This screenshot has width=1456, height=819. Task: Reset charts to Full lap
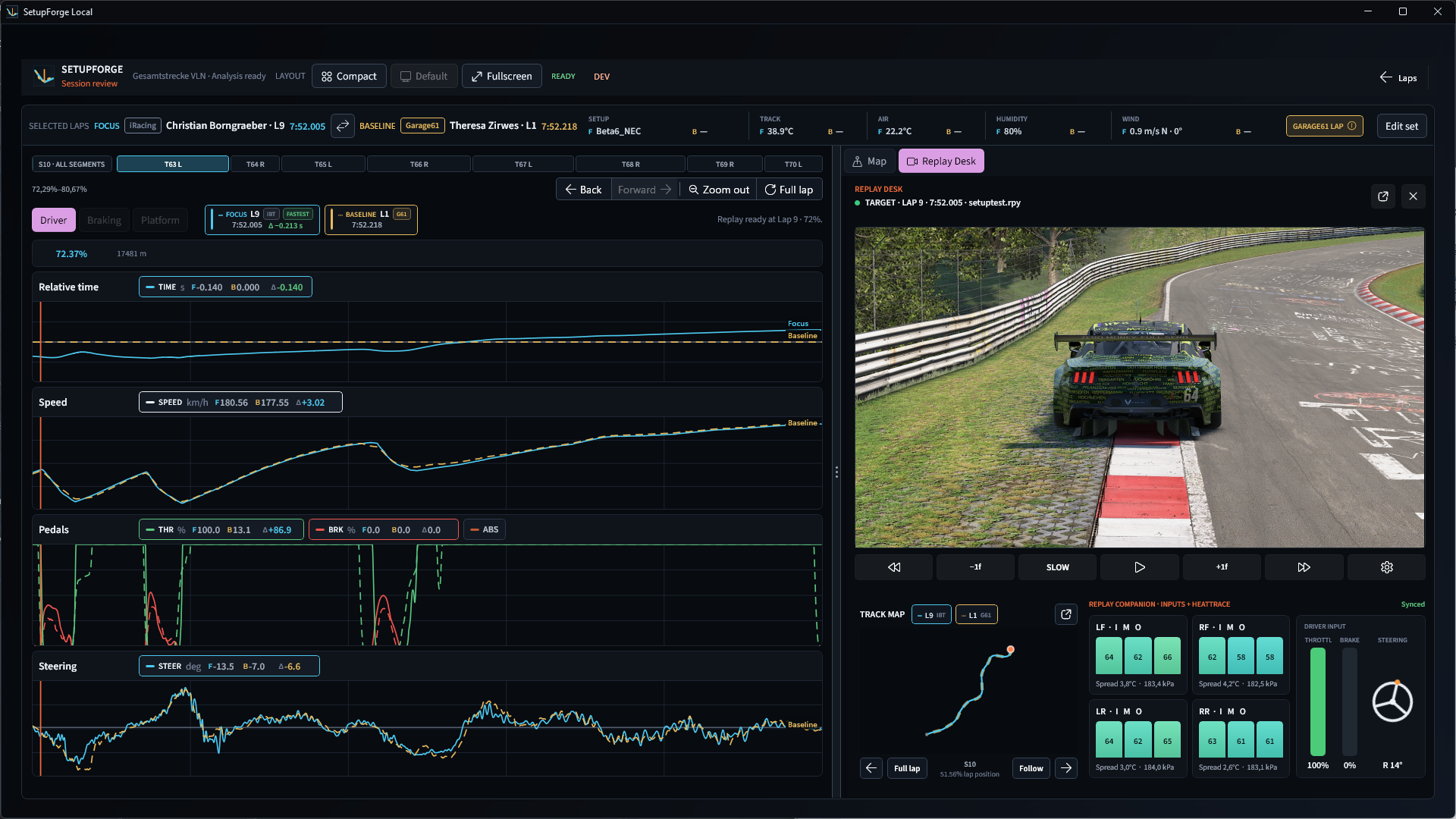pyautogui.click(x=789, y=190)
